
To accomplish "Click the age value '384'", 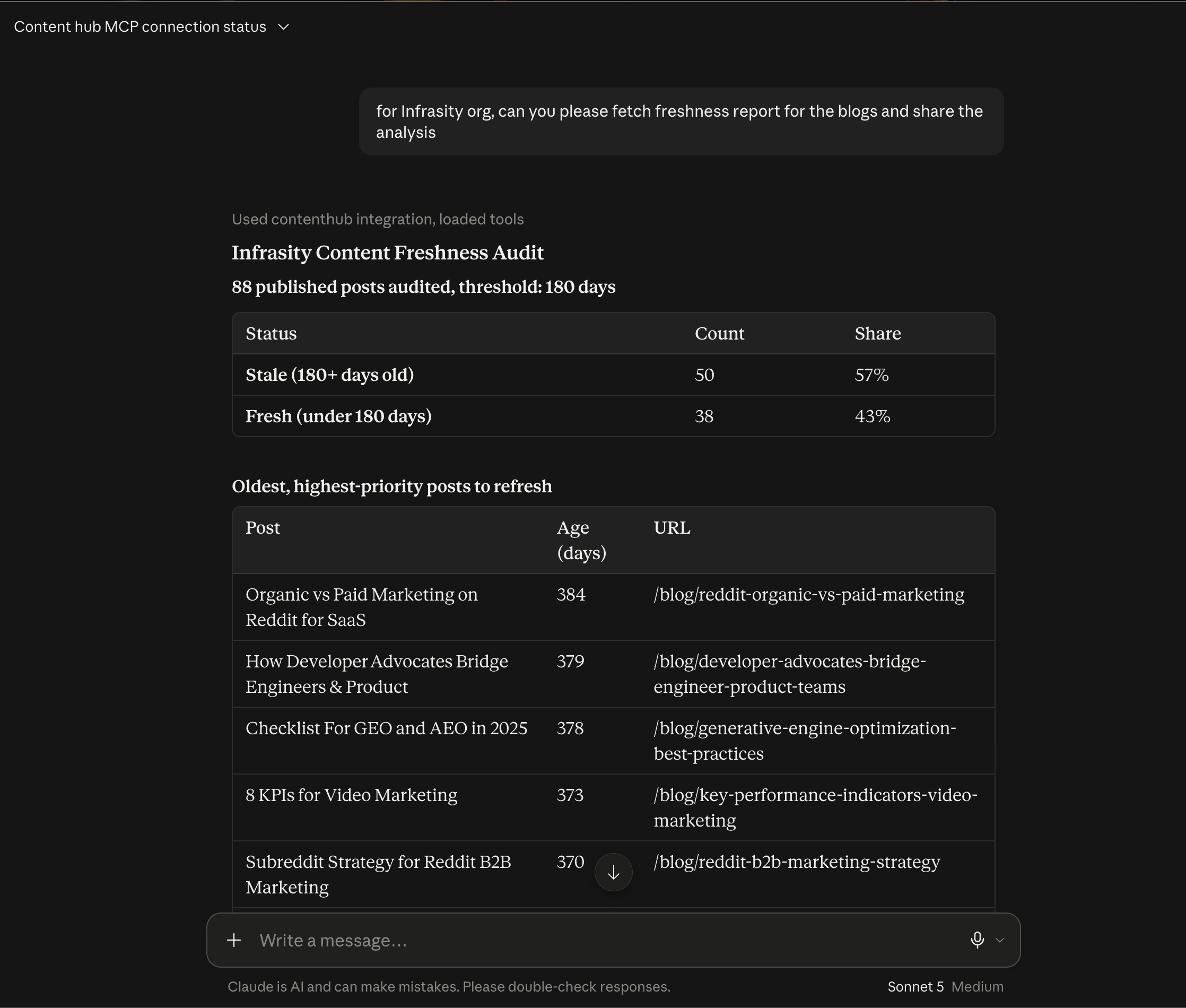I will click(x=571, y=595).
